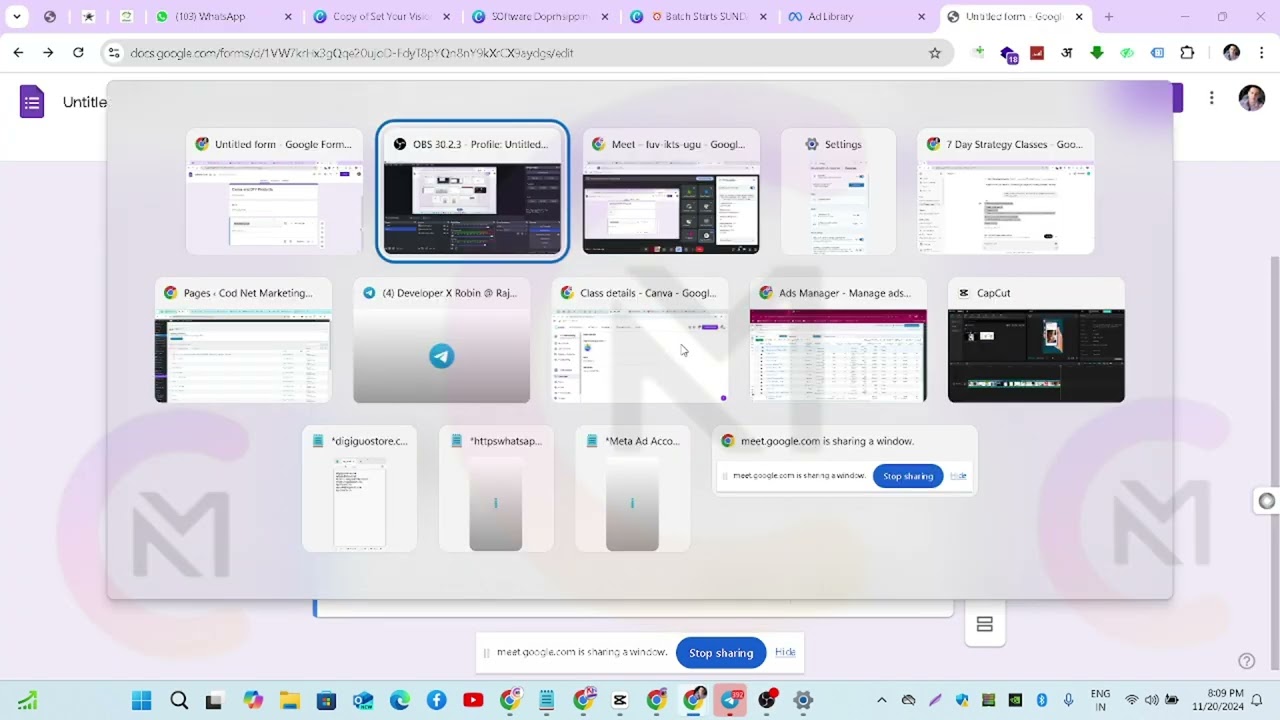
Task: Open the Facebook taskbar icon
Action: pyautogui.click(x=437, y=701)
